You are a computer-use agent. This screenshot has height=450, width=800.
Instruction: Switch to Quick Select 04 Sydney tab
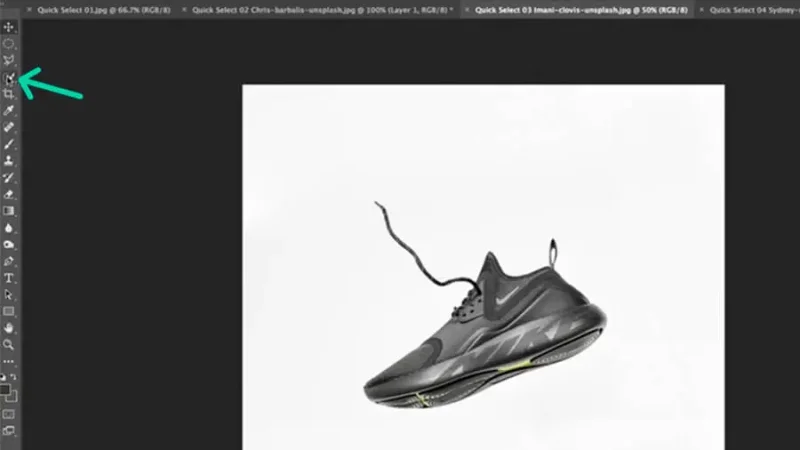click(x=754, y=10)
